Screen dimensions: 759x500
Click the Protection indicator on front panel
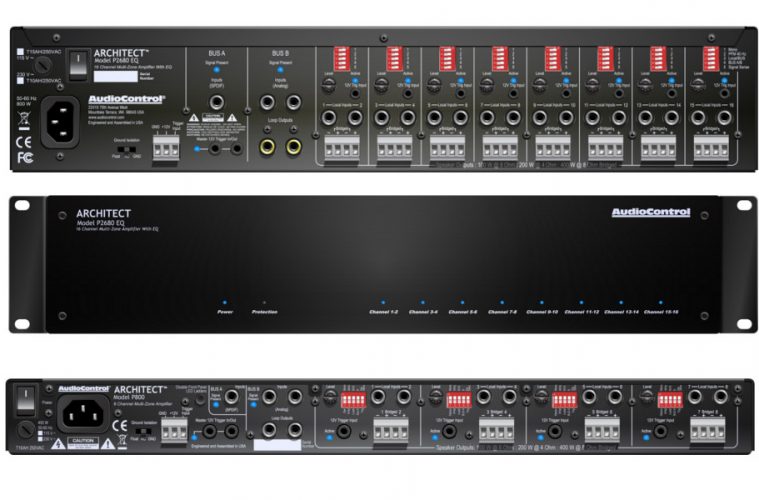pos(264,301)
